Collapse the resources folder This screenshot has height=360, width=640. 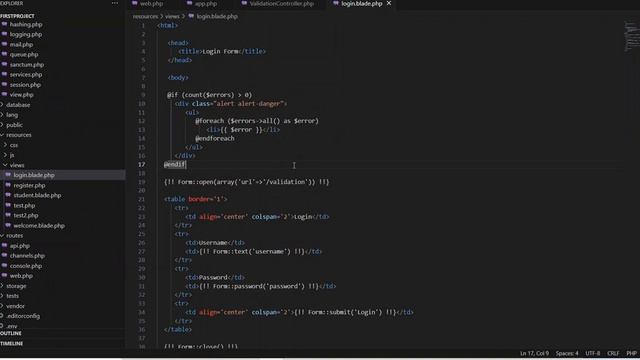pyautogui.click(x=18, y=135)
